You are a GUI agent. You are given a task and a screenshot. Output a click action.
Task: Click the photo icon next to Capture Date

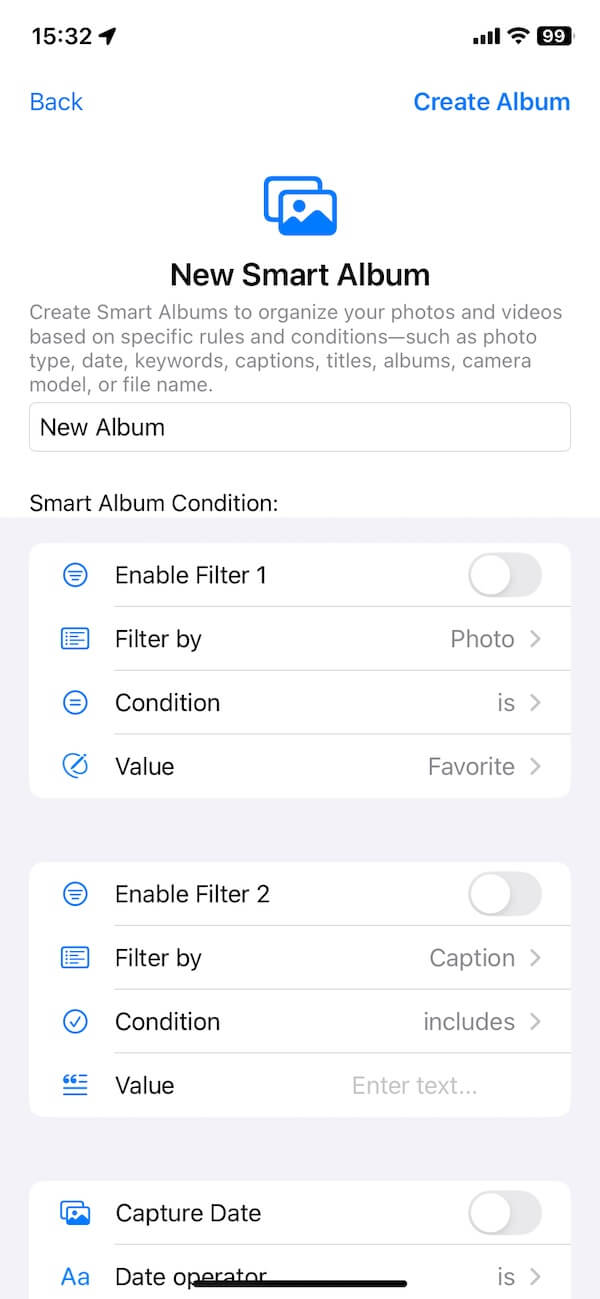[x=75, y=1213]
